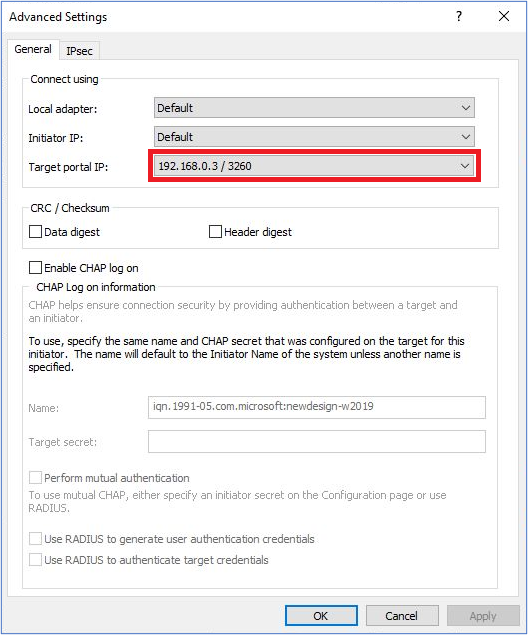
Task: Check Use RADIUS to authenticate target credentials
Action: [36, 560]
